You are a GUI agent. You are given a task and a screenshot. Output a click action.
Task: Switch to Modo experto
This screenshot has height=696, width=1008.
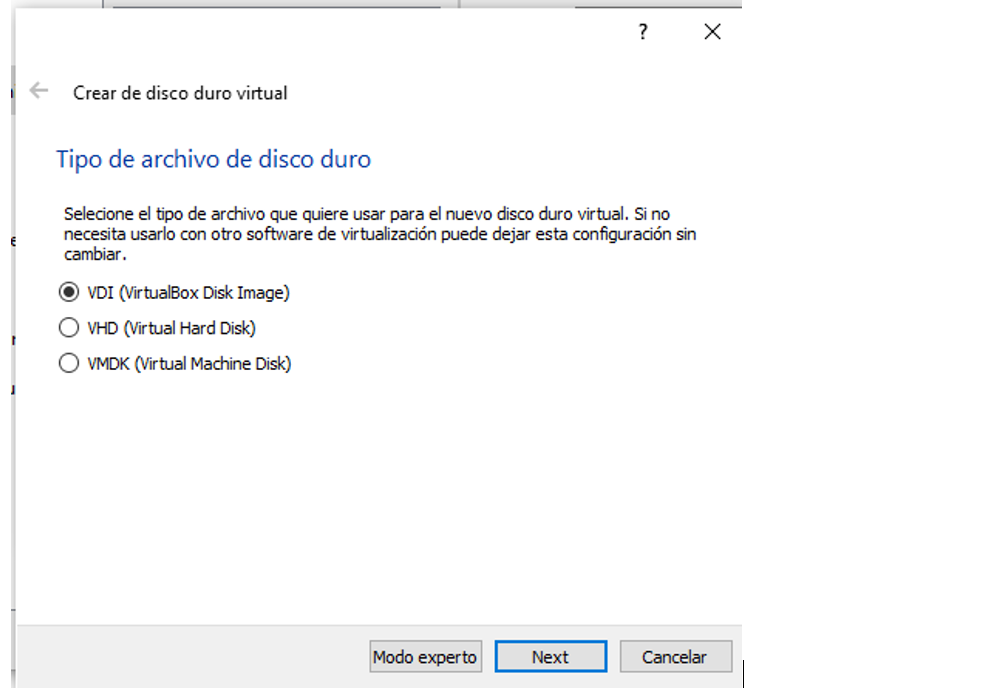click(x=426, y=657)
